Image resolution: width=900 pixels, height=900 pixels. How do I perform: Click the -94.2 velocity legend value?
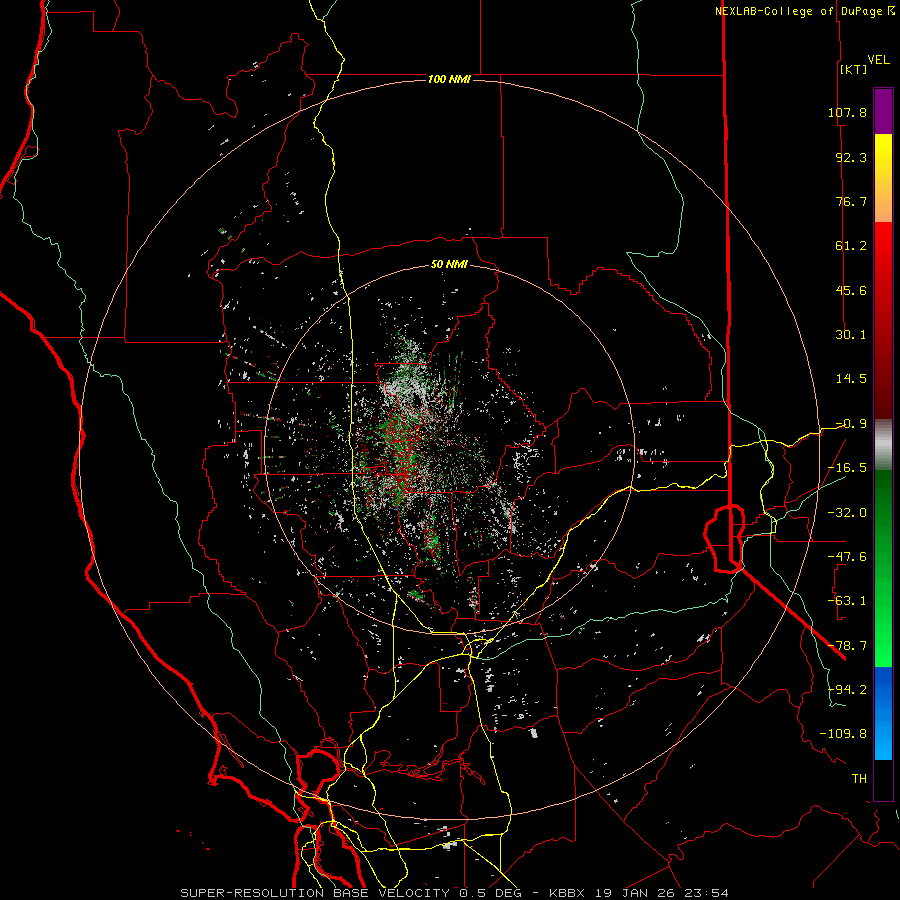pos(847,690)
